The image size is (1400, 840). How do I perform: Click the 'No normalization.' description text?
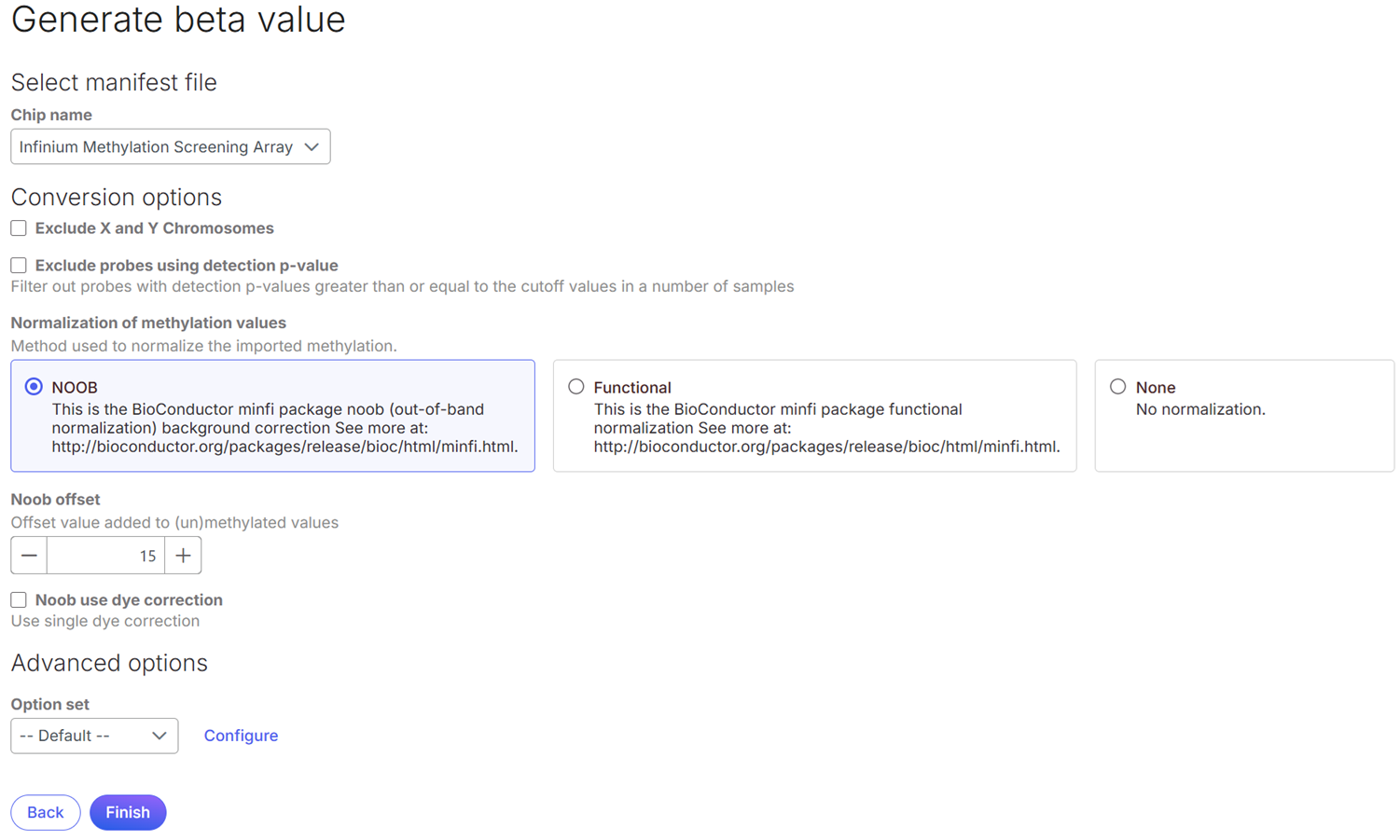pos(1199,409)
